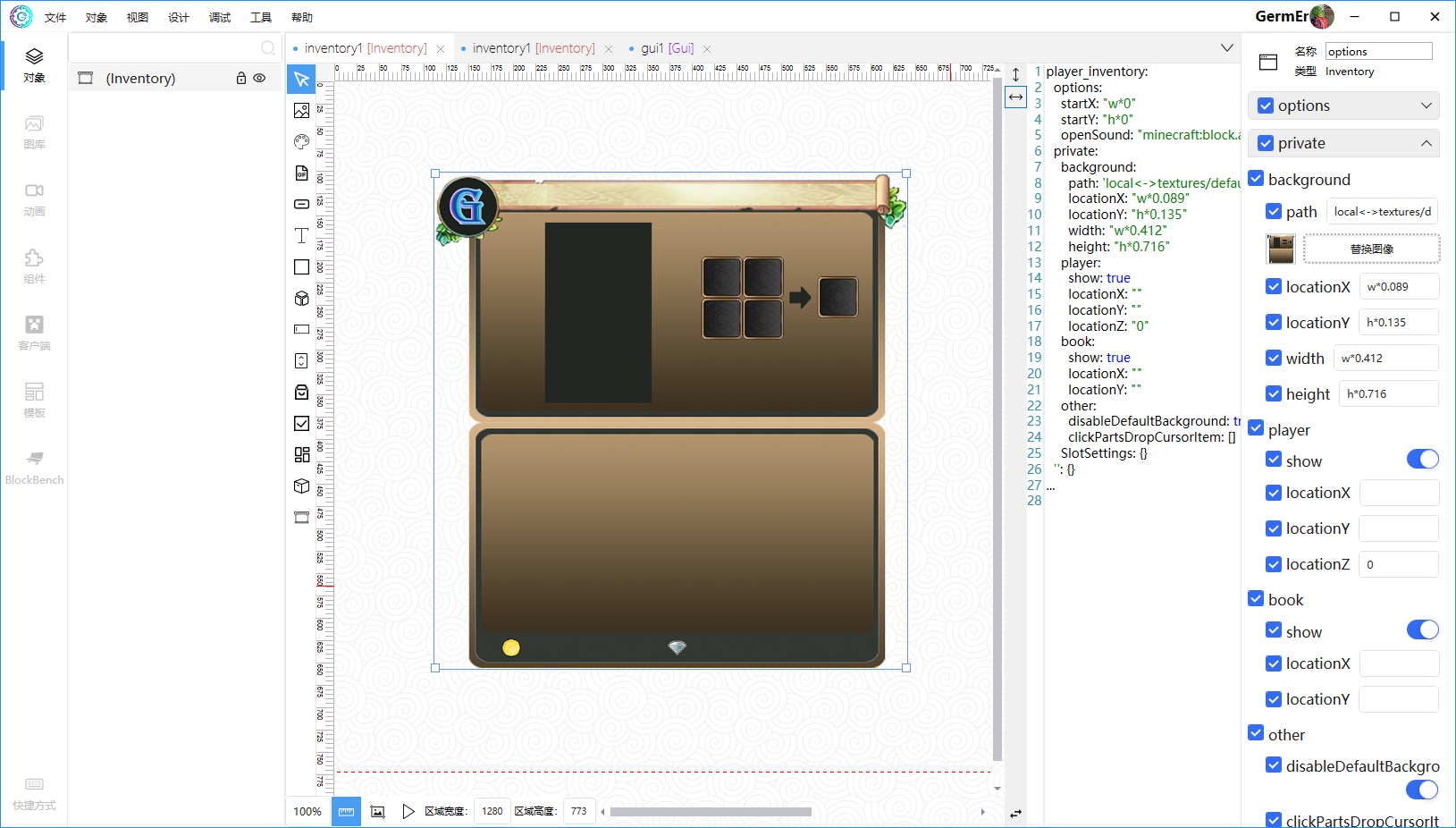
Task: Turn off the disableDefaultBackground switch
Action: pos(1422,790)
